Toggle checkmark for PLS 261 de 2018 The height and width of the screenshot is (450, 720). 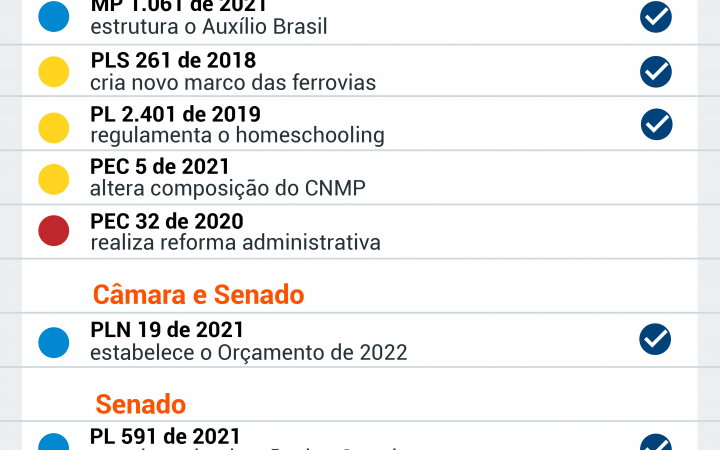click(x=656, y=70)
